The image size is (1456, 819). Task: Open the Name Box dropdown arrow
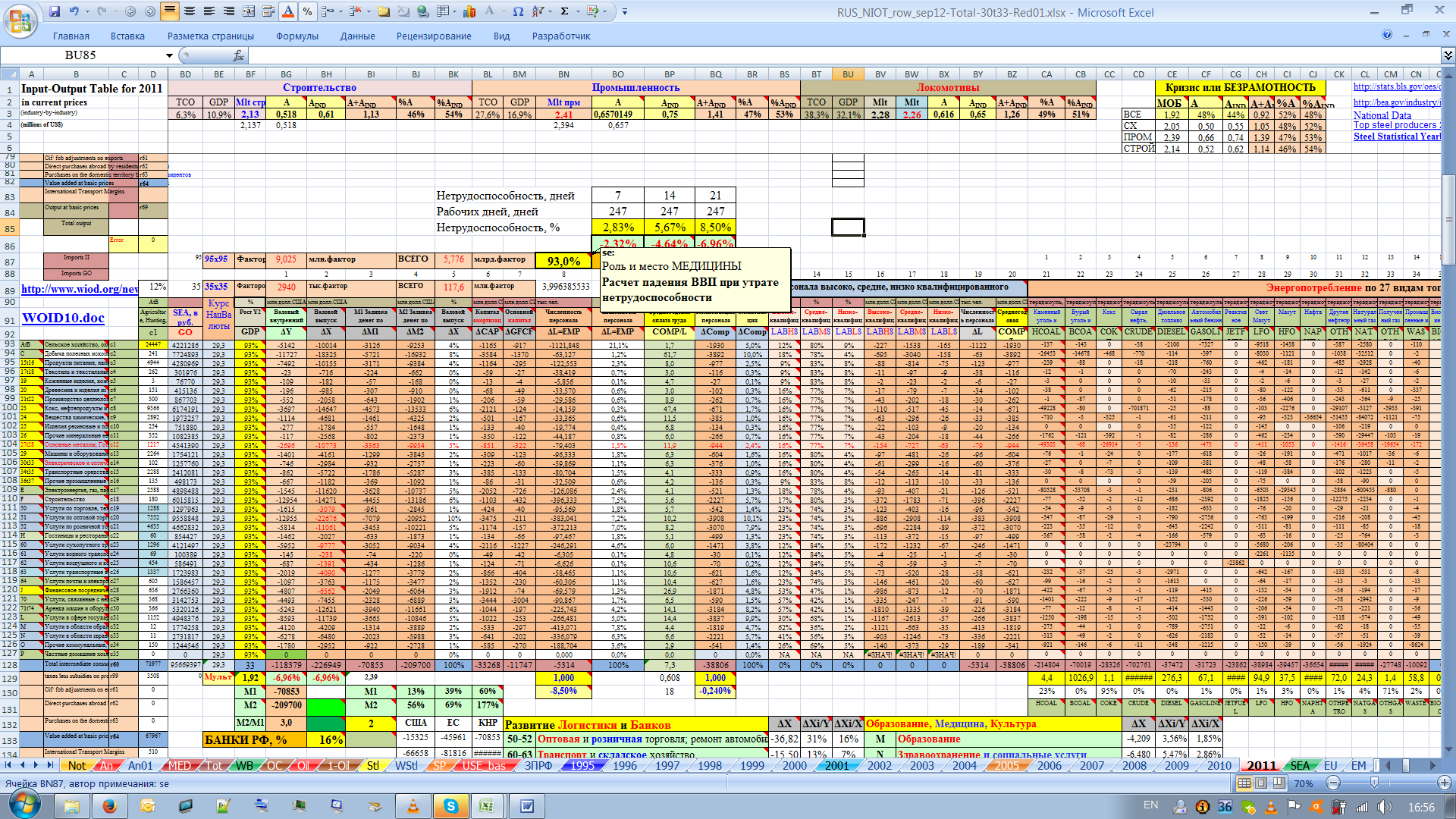pyautogui.click(x=169, y=55)
